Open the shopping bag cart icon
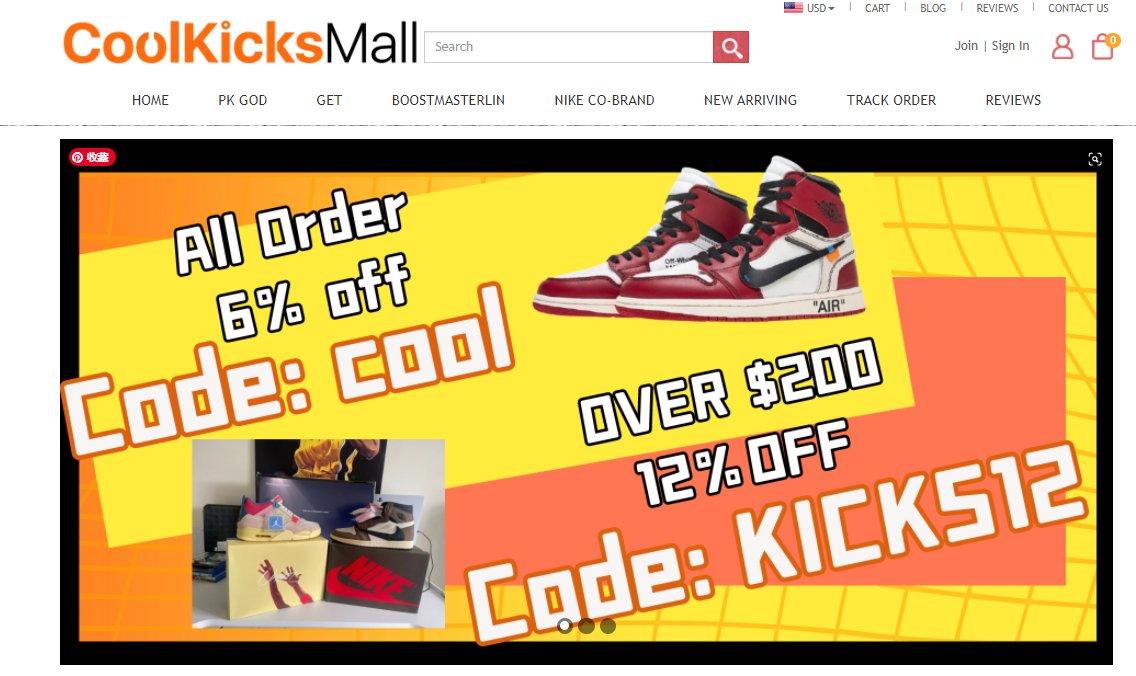Image resolution: width=1136 pixels, height=676 pixels. (1103, 46)
